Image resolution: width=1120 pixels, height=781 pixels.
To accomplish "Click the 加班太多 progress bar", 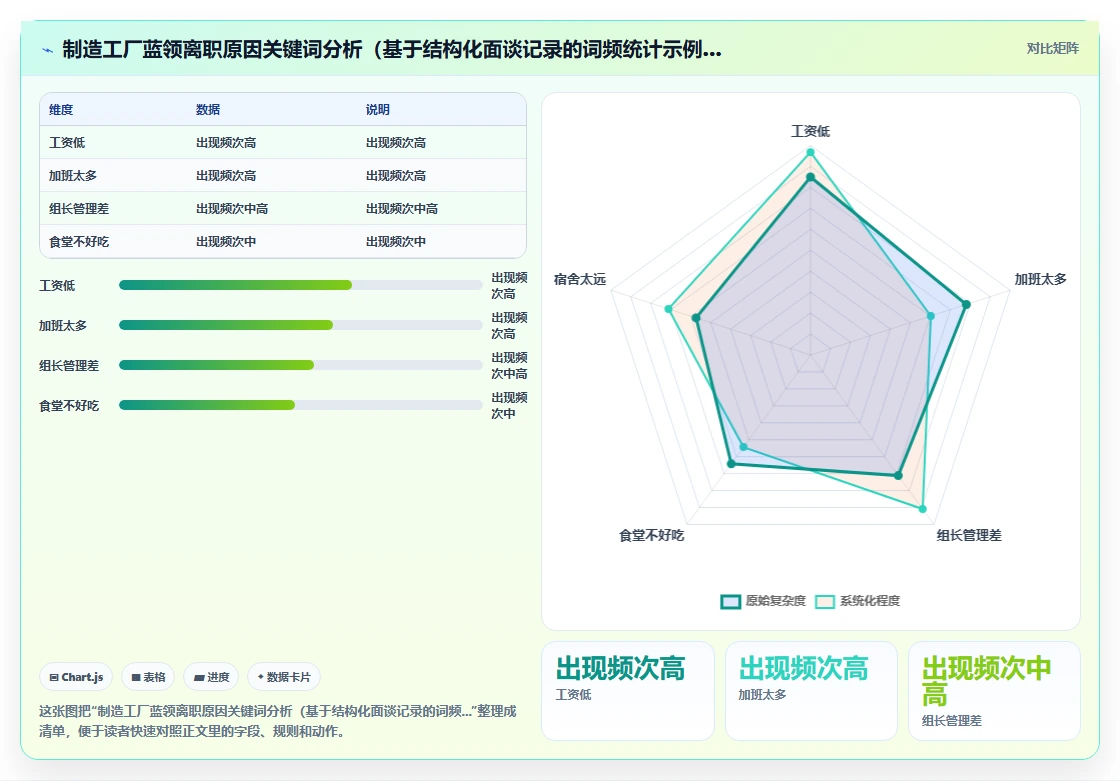I will pos(301,325).
